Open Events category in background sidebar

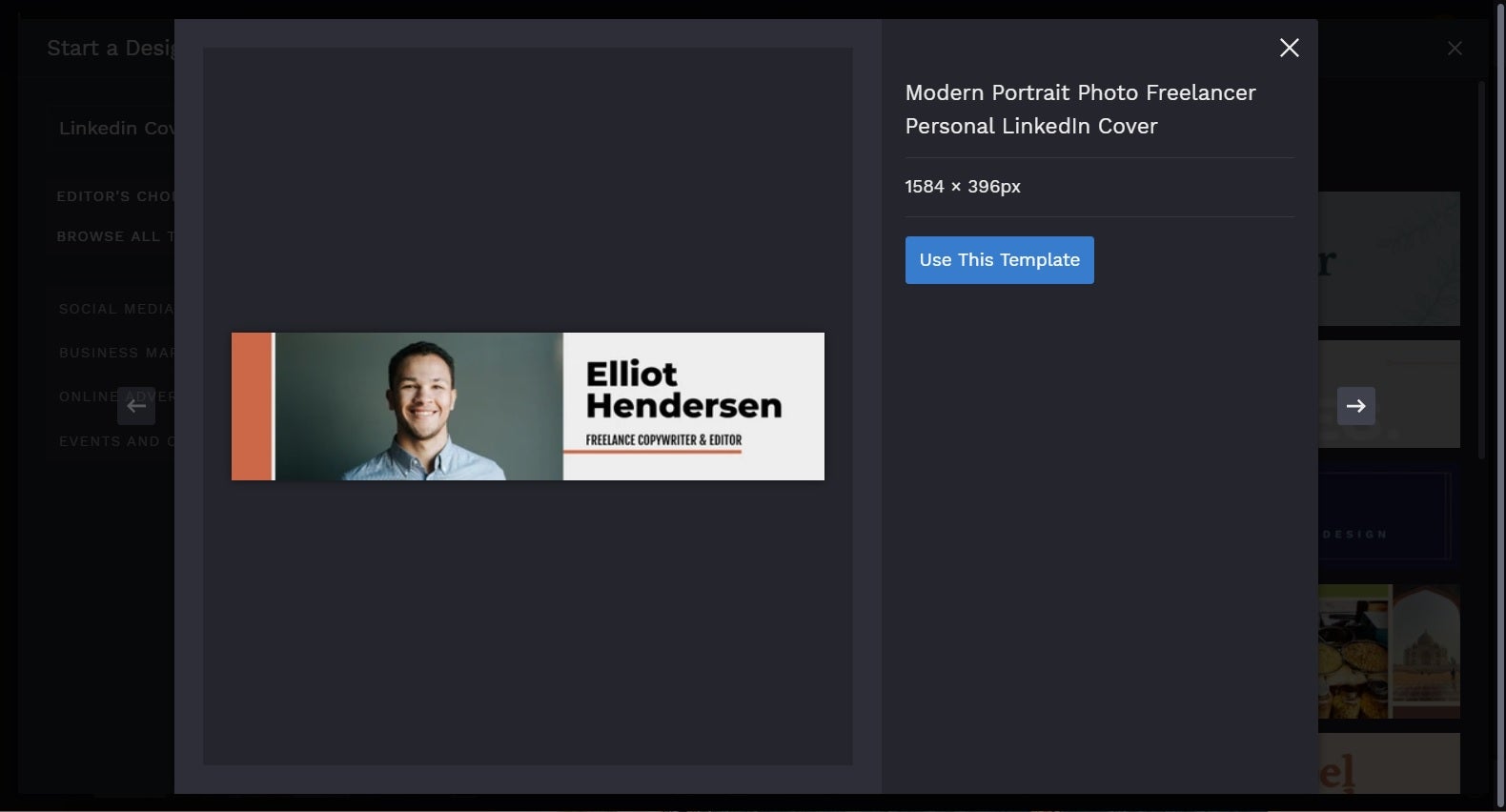coord(116,441)
